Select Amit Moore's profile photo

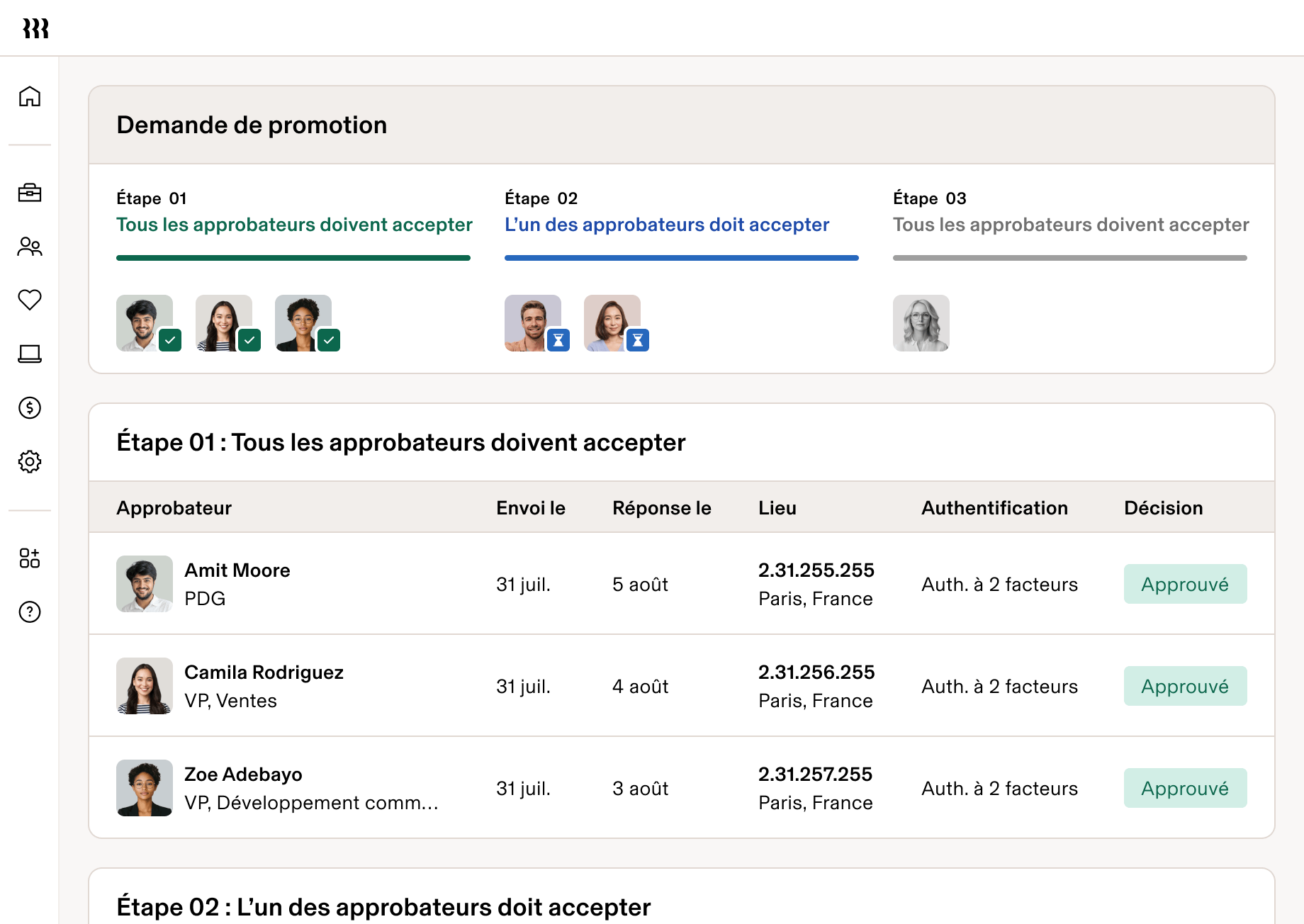click(144, 584)
